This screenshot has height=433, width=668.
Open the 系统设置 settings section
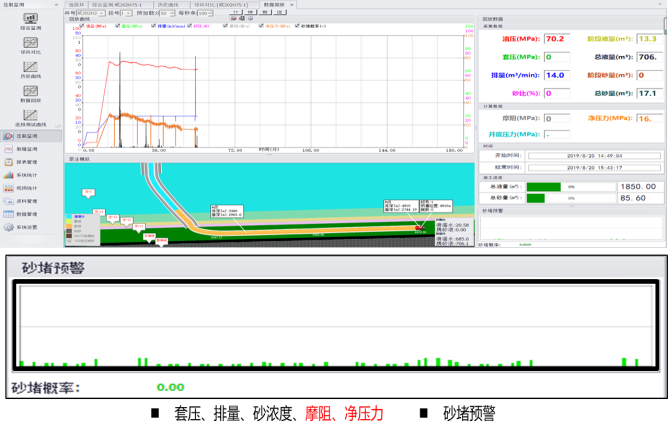(28, 227)
